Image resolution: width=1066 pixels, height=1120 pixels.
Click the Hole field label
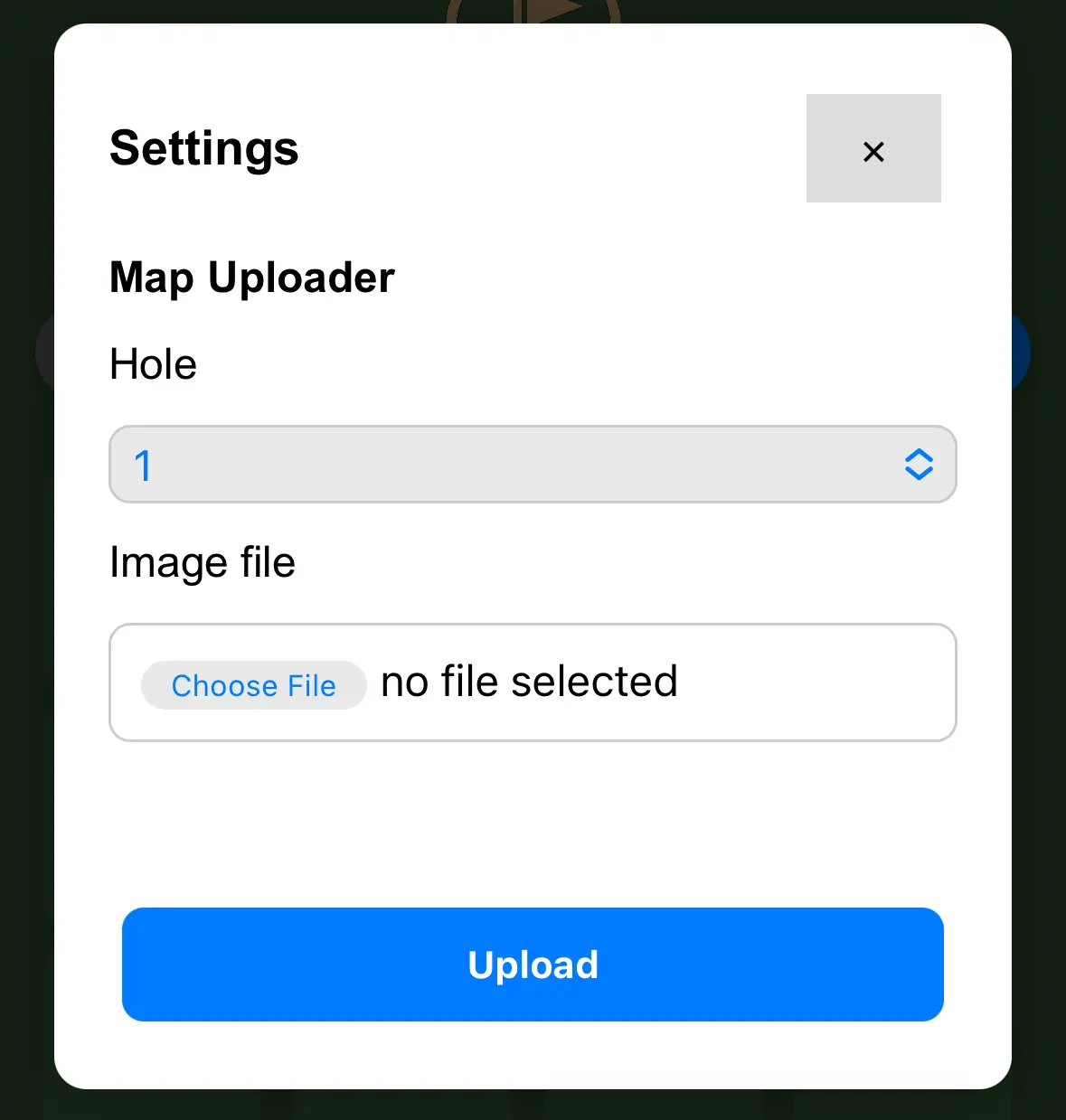pyautogui.click(x=152, y=364)
